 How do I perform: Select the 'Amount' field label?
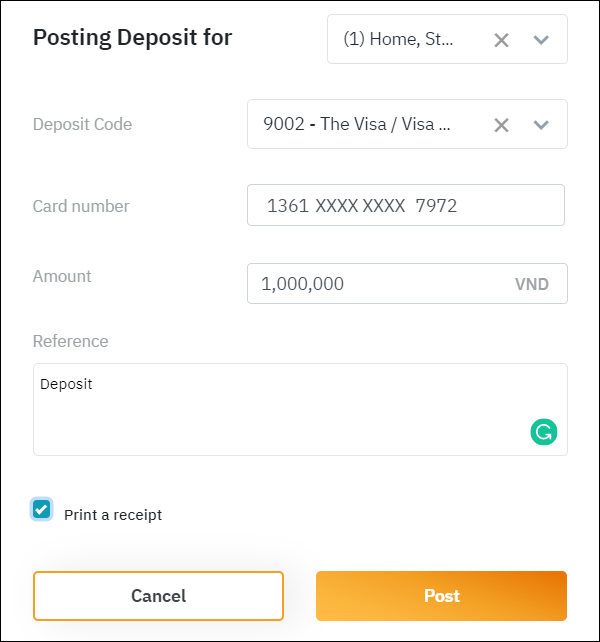pyautogui.click(x=62, y=276)
